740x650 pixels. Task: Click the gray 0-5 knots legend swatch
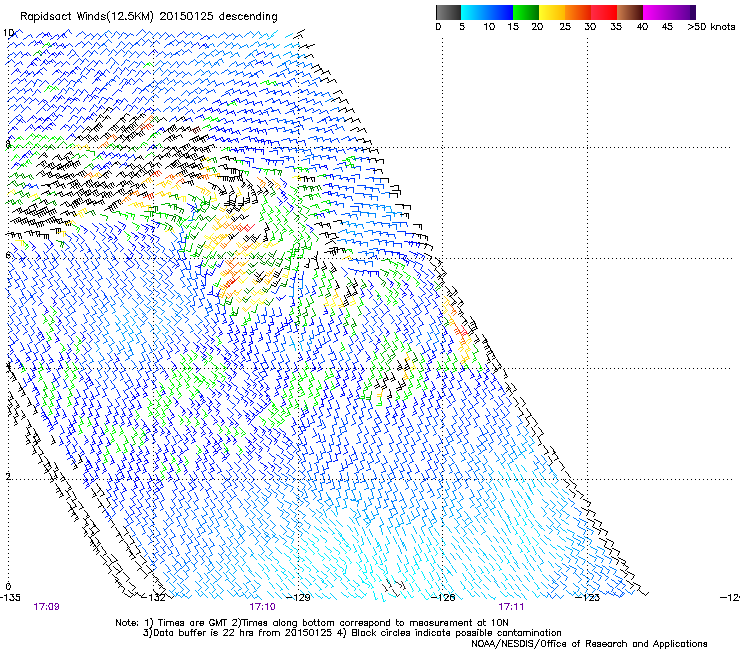click(448, 12)
